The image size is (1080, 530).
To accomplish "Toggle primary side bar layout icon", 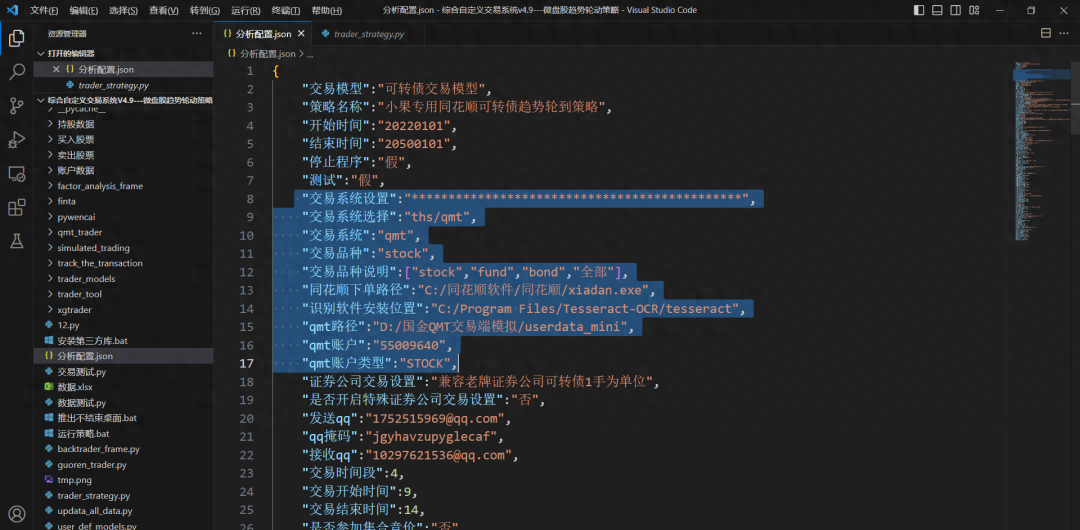I will click(920, 10).
